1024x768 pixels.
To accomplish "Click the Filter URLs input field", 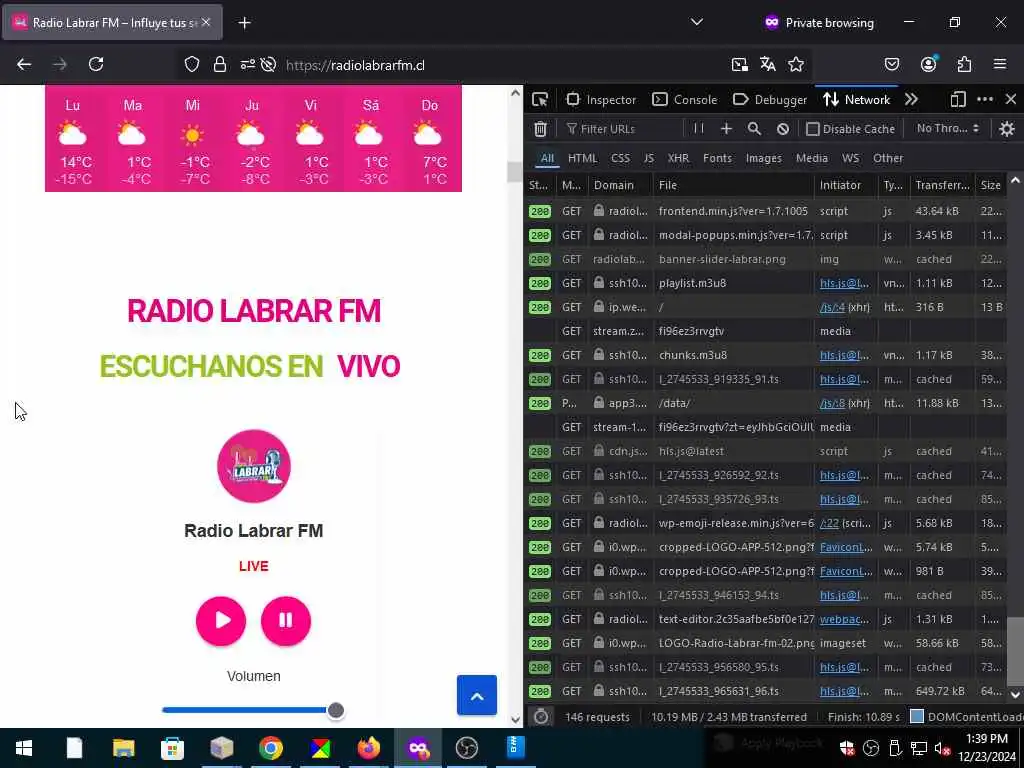I will (x=624, y=129).
